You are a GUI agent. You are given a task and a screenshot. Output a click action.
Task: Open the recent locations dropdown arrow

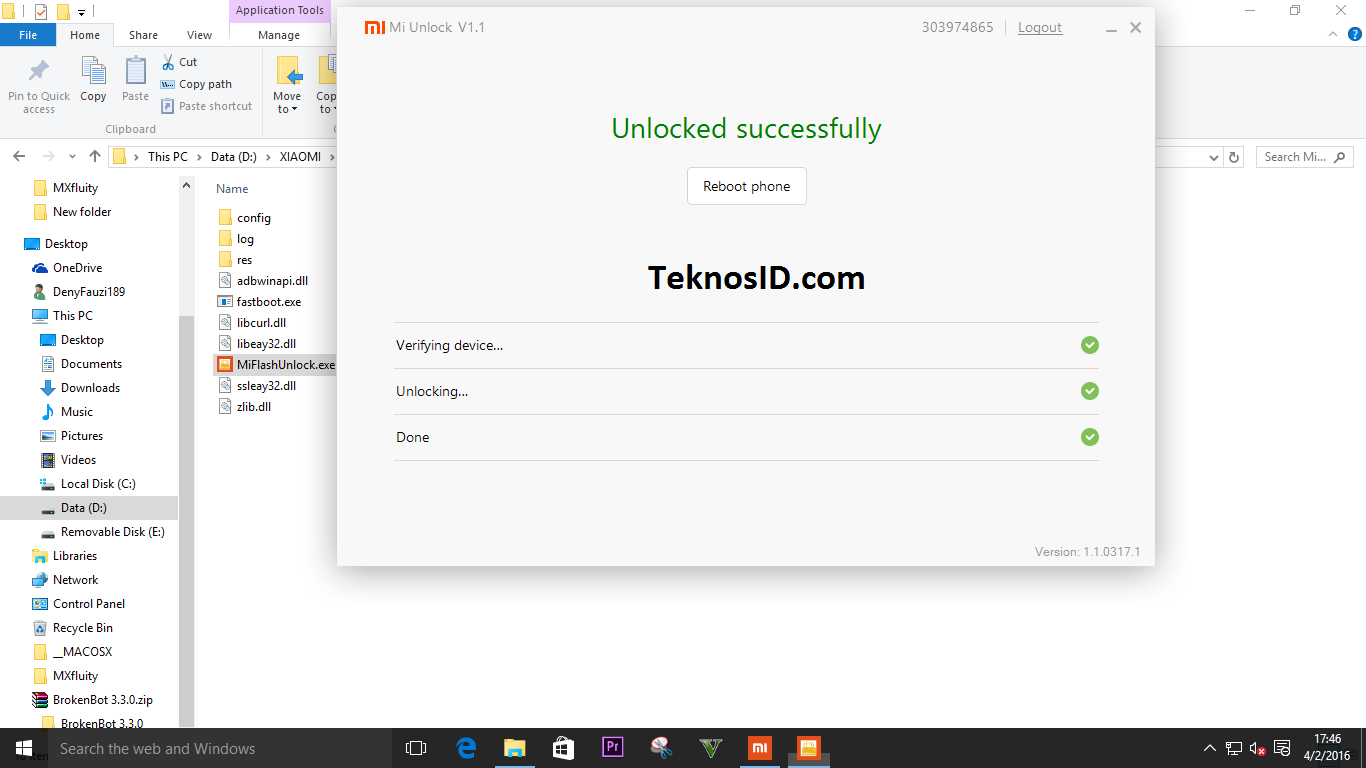73,157
